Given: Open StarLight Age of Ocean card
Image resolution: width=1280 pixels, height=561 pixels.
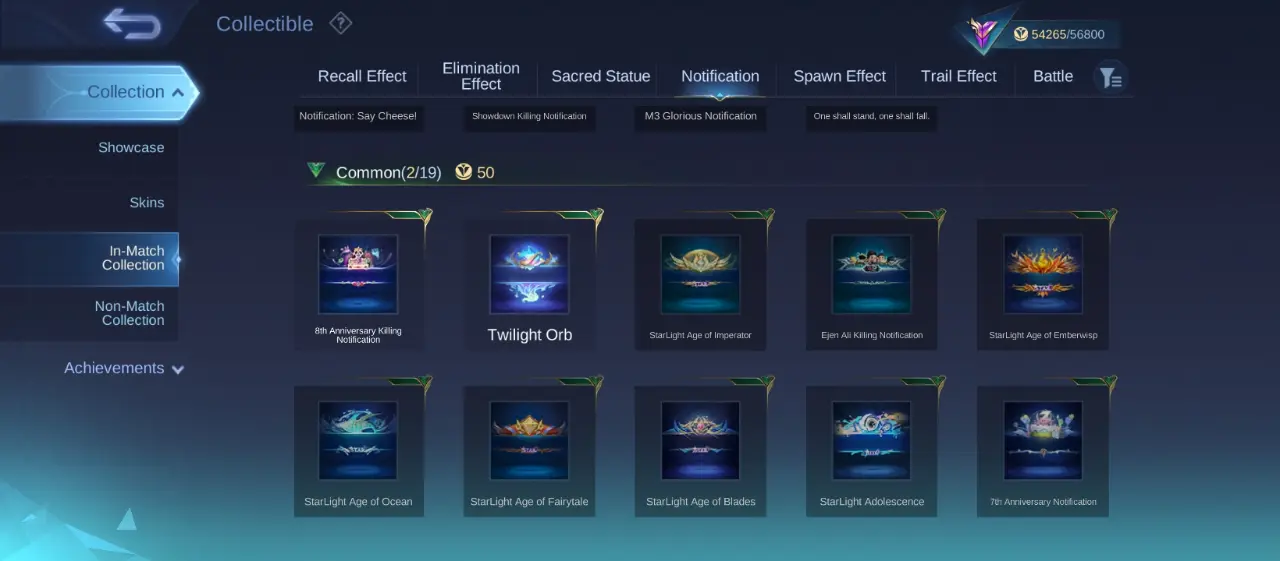Looking at the screenshot, I should (x=358, y=452).
